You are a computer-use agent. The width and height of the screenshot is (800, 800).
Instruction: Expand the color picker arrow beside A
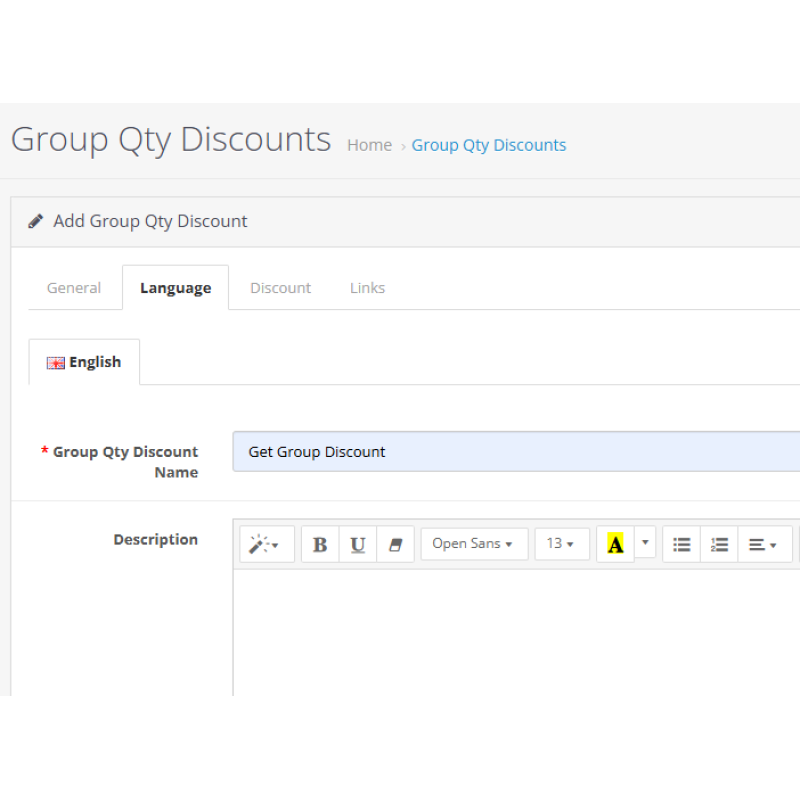point(646,543)
